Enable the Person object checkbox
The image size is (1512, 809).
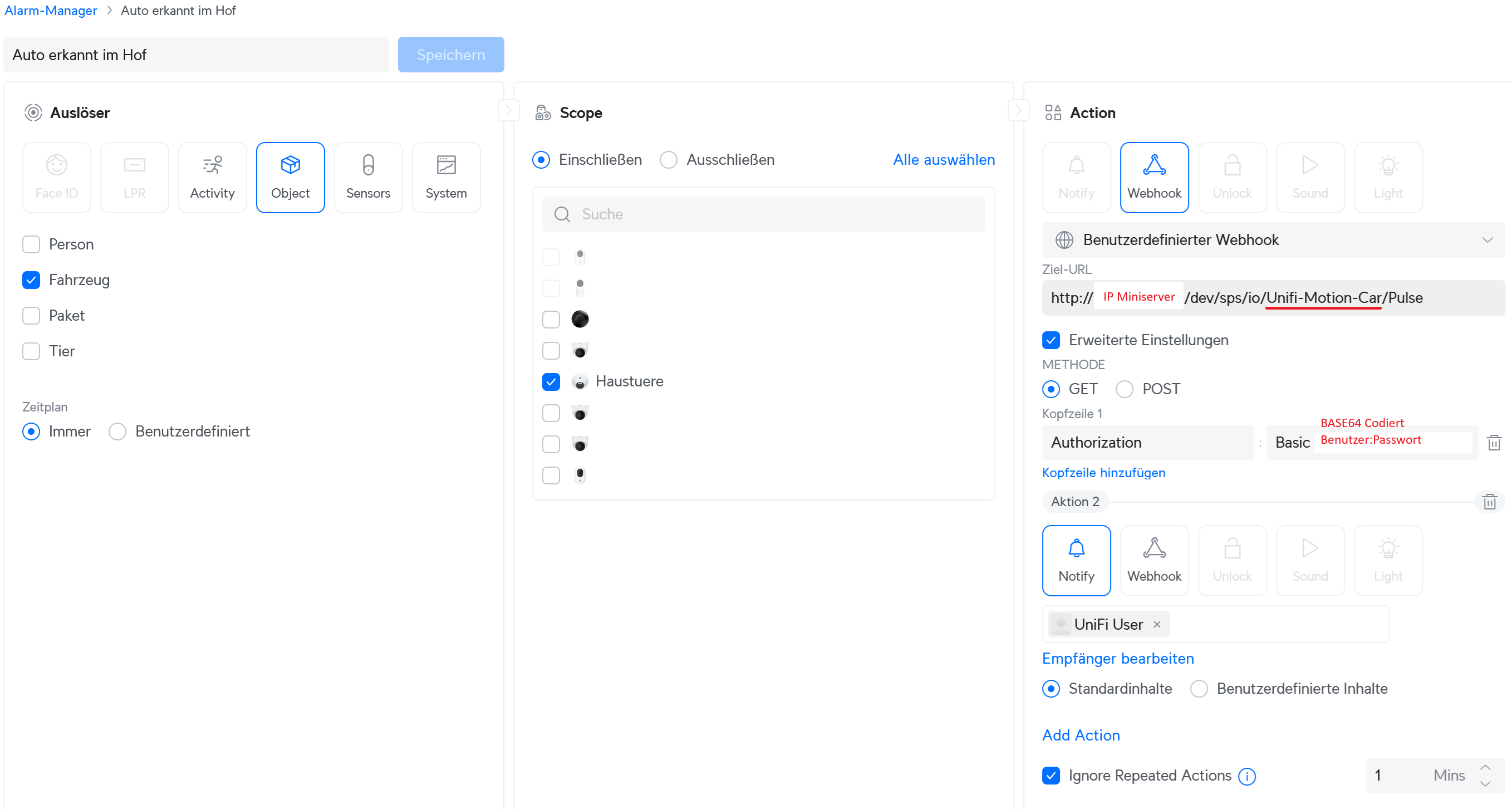coord(31,244)
